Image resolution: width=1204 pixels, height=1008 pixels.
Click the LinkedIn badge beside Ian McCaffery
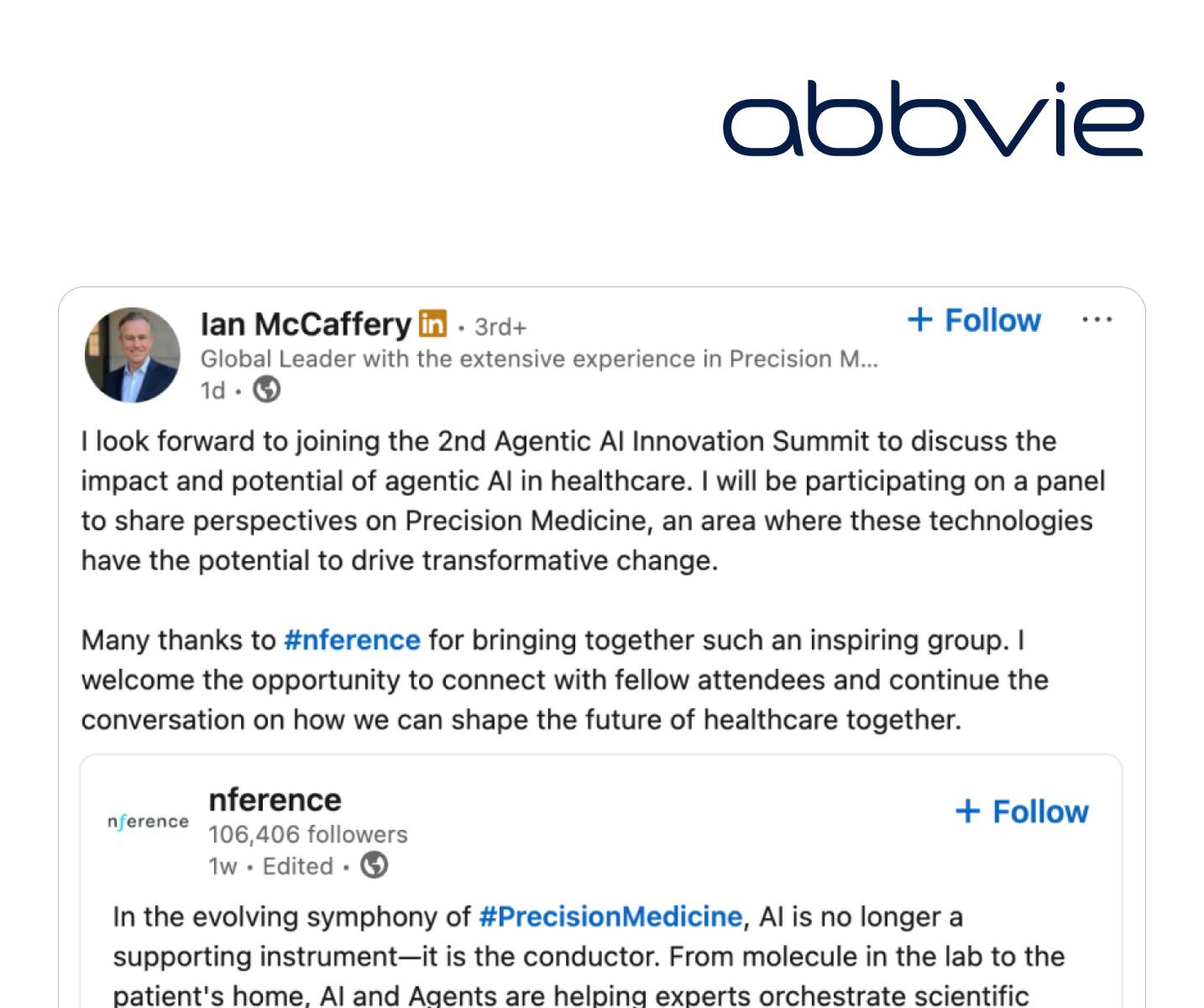click(x=433, y=323)
